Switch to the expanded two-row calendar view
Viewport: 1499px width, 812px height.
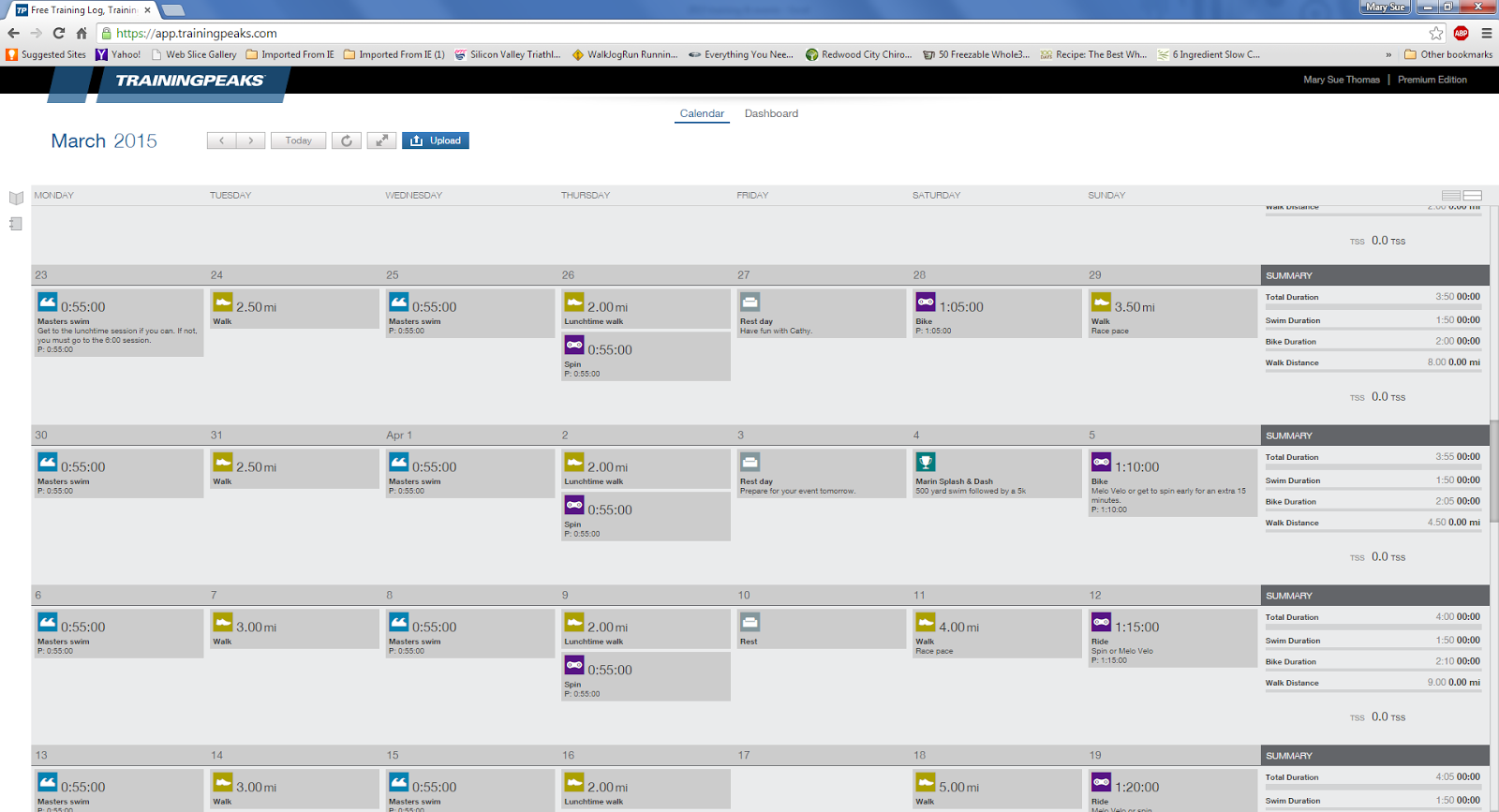1473,196
